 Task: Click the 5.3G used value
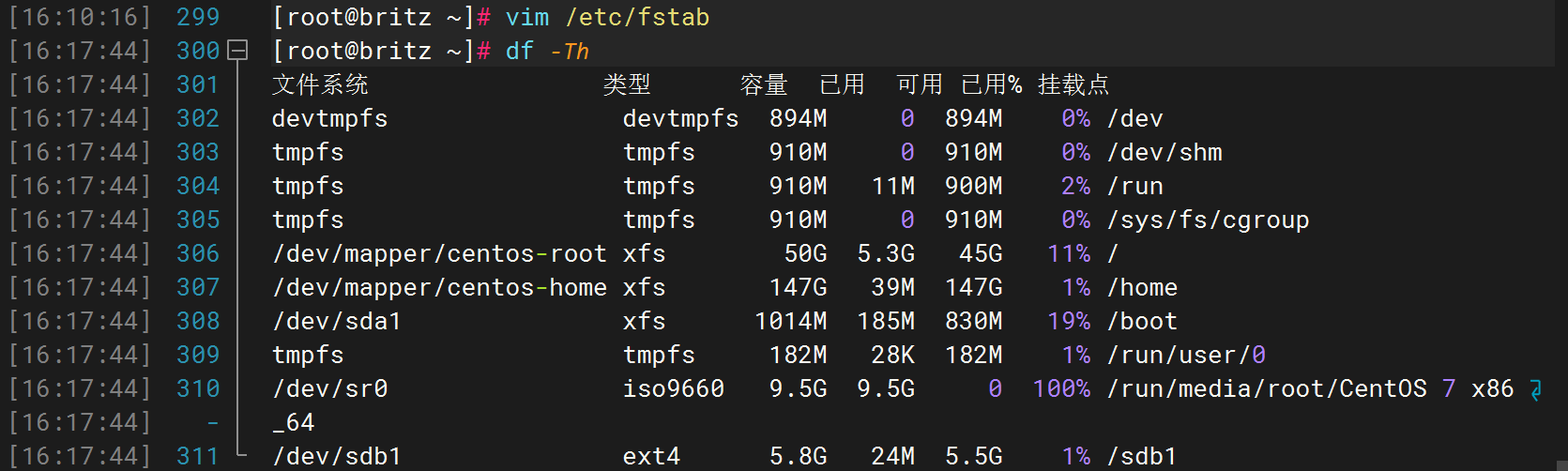[886, 253]
